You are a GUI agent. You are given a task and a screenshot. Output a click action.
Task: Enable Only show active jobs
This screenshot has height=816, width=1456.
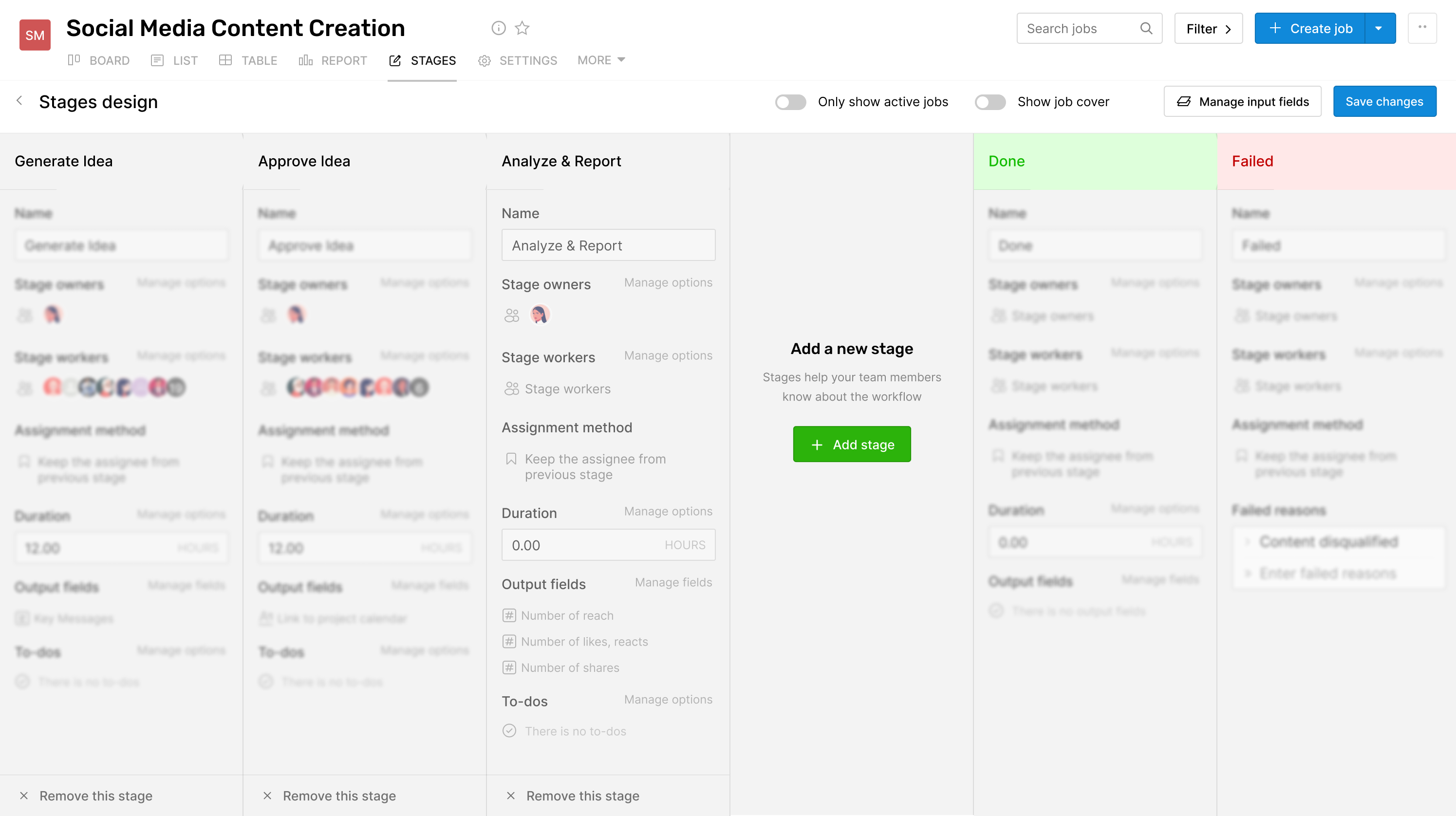point(791,102)
